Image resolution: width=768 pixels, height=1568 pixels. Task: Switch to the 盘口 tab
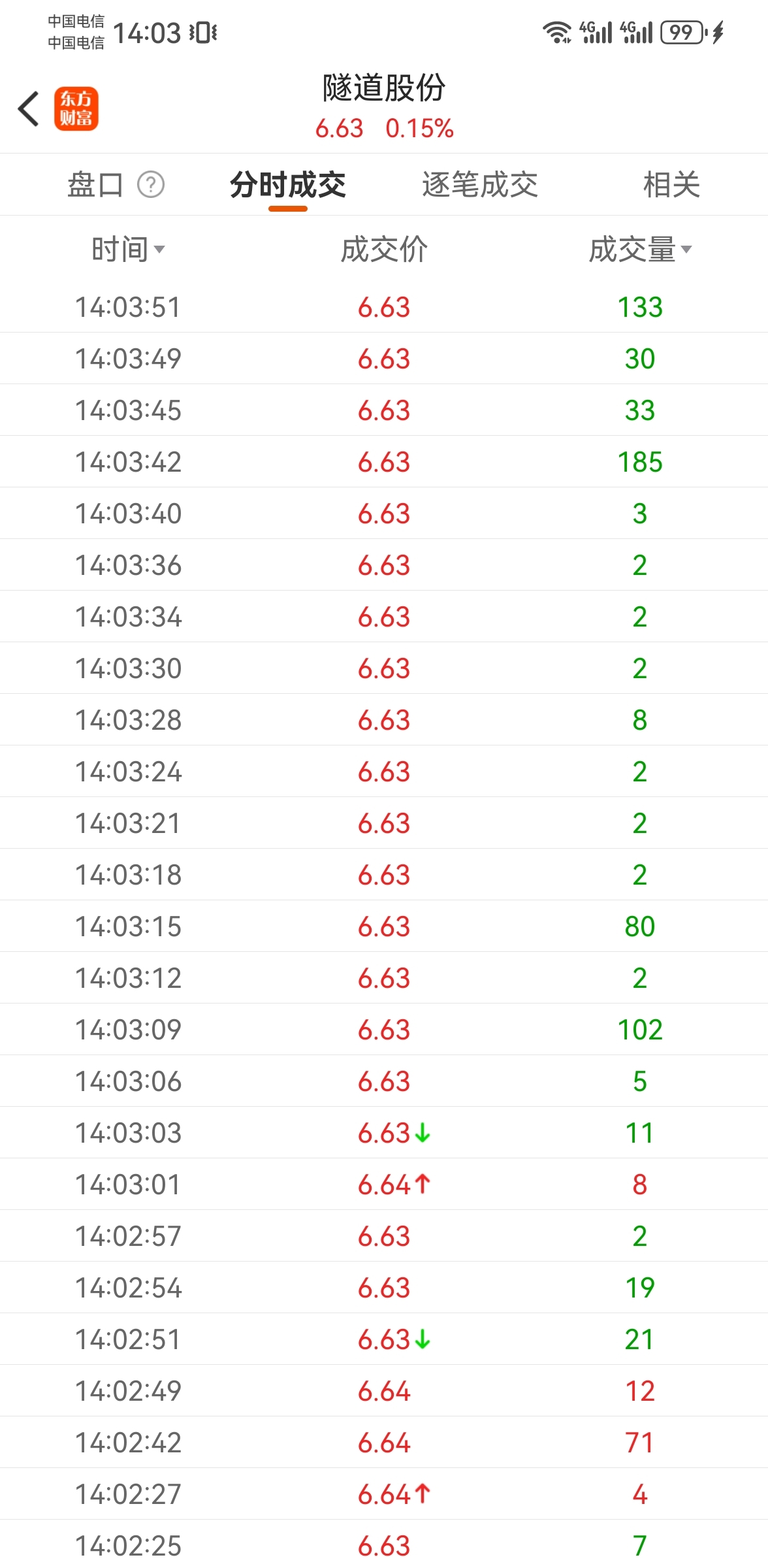(x=95, y=185)
